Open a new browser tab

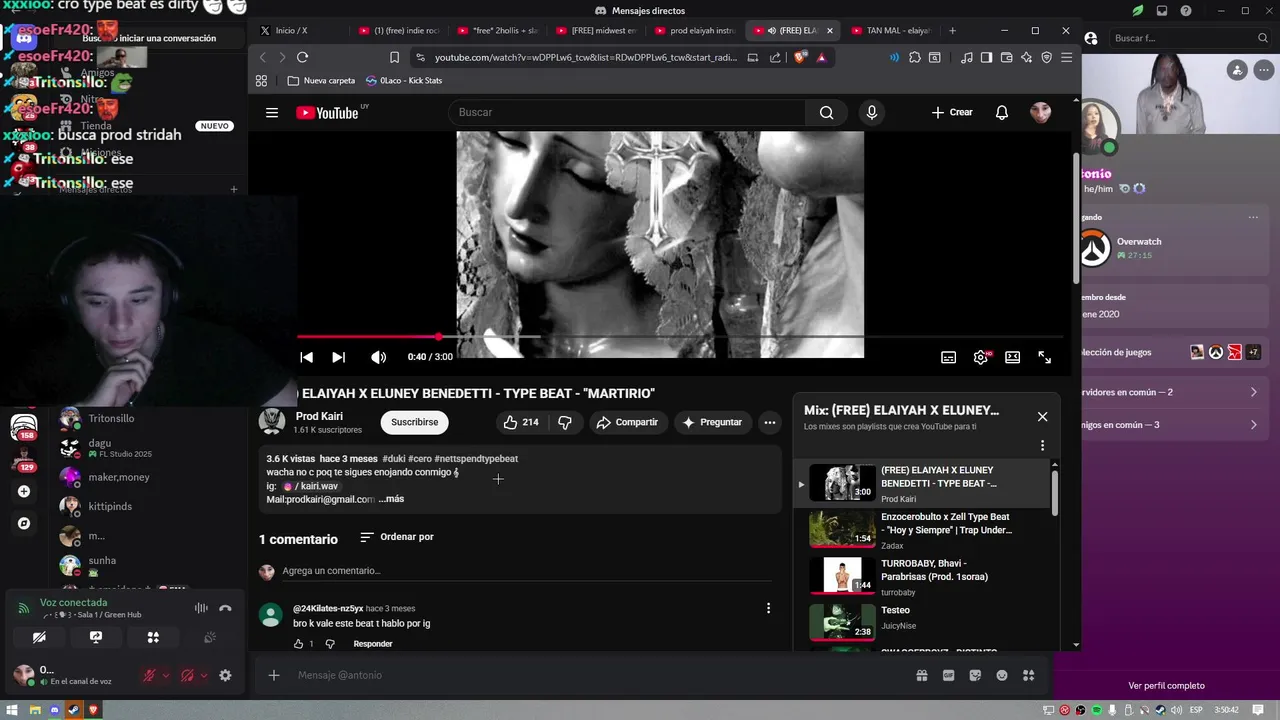click(x=952, y=31)
